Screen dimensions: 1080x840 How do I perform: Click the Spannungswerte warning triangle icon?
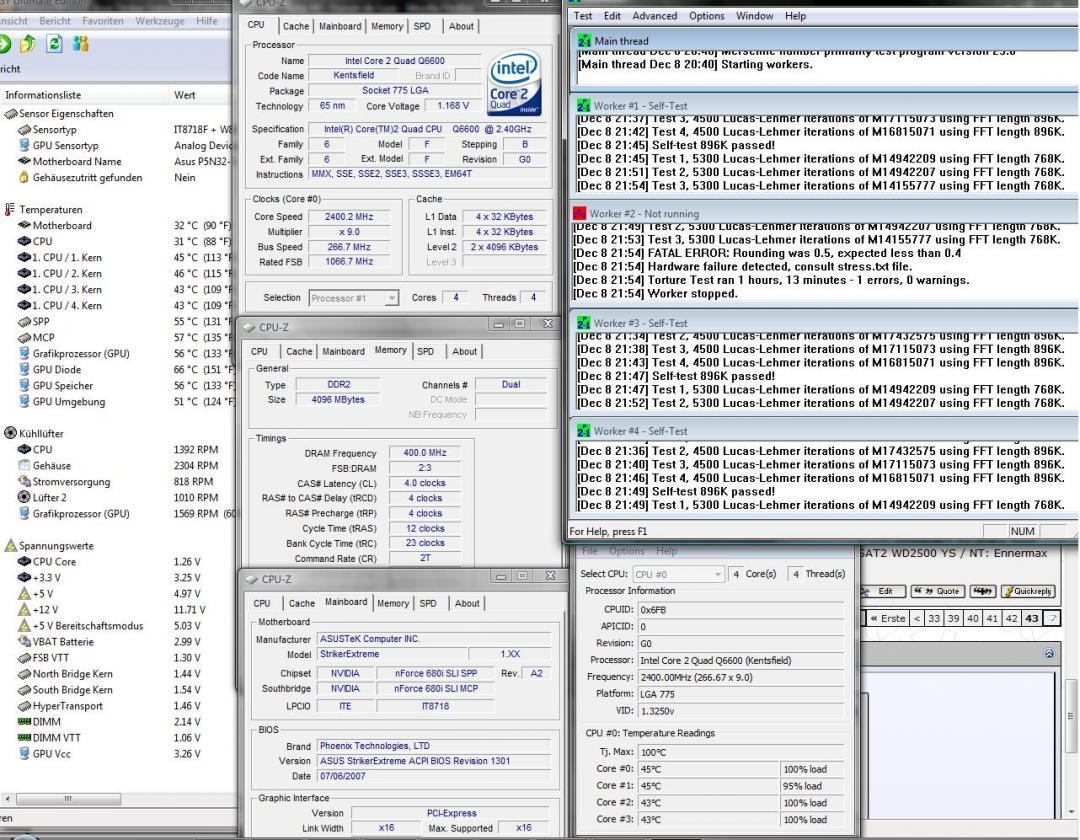click(x=10, y=545)
